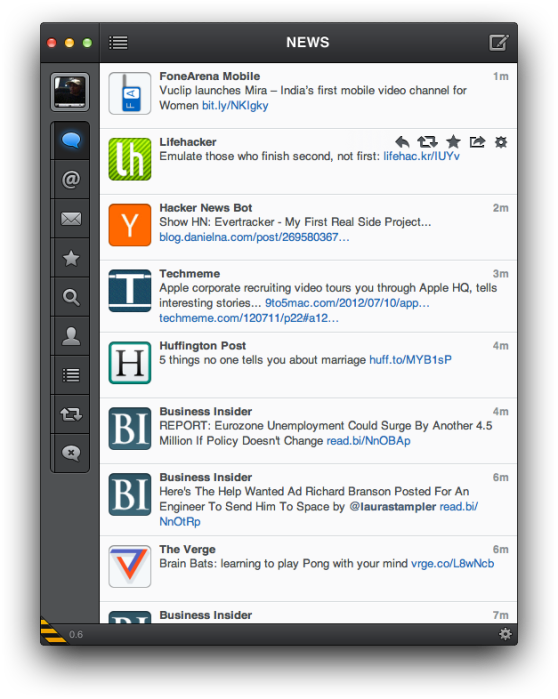Click Business Insider avatar on Richard Branson tweet

tap(130, 494)
